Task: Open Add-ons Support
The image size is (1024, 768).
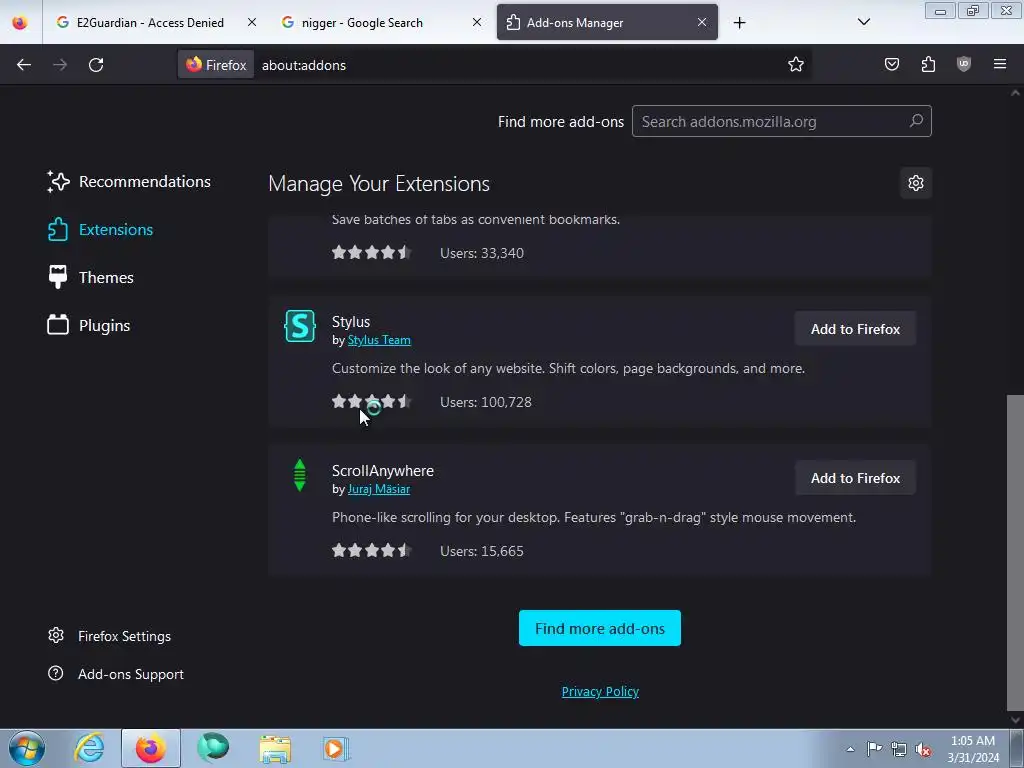Action: coord(116,674)
